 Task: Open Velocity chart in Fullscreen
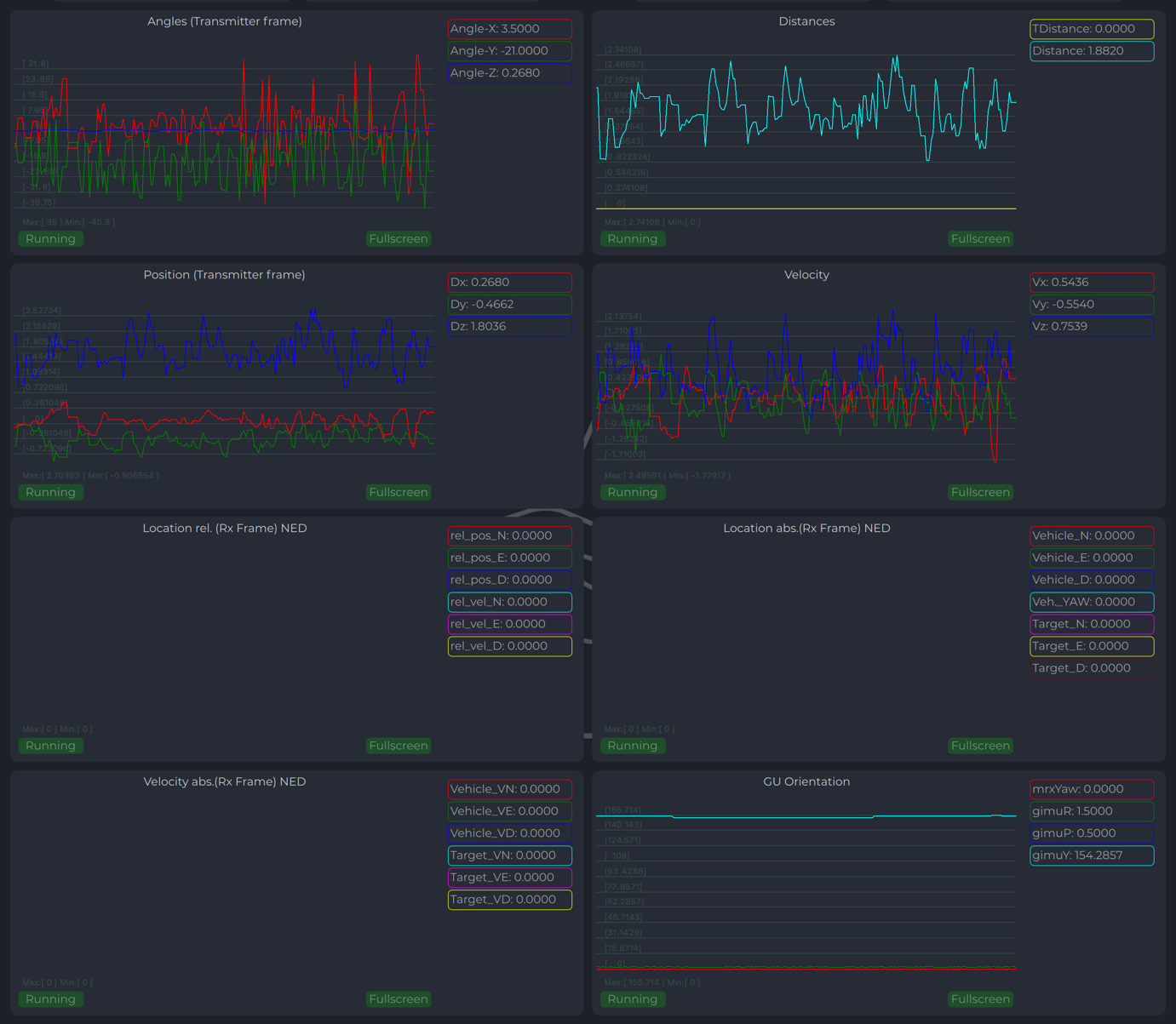981,493
